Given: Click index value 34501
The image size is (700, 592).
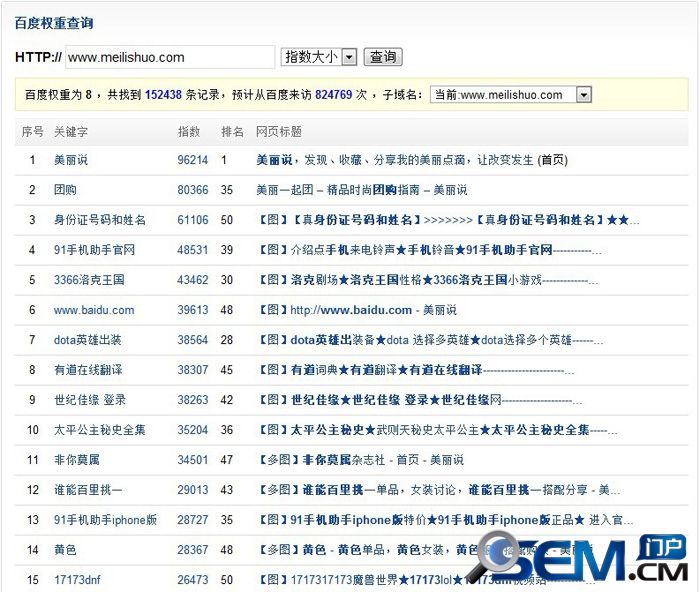Looking at the screenshot, I should point(193,459).
